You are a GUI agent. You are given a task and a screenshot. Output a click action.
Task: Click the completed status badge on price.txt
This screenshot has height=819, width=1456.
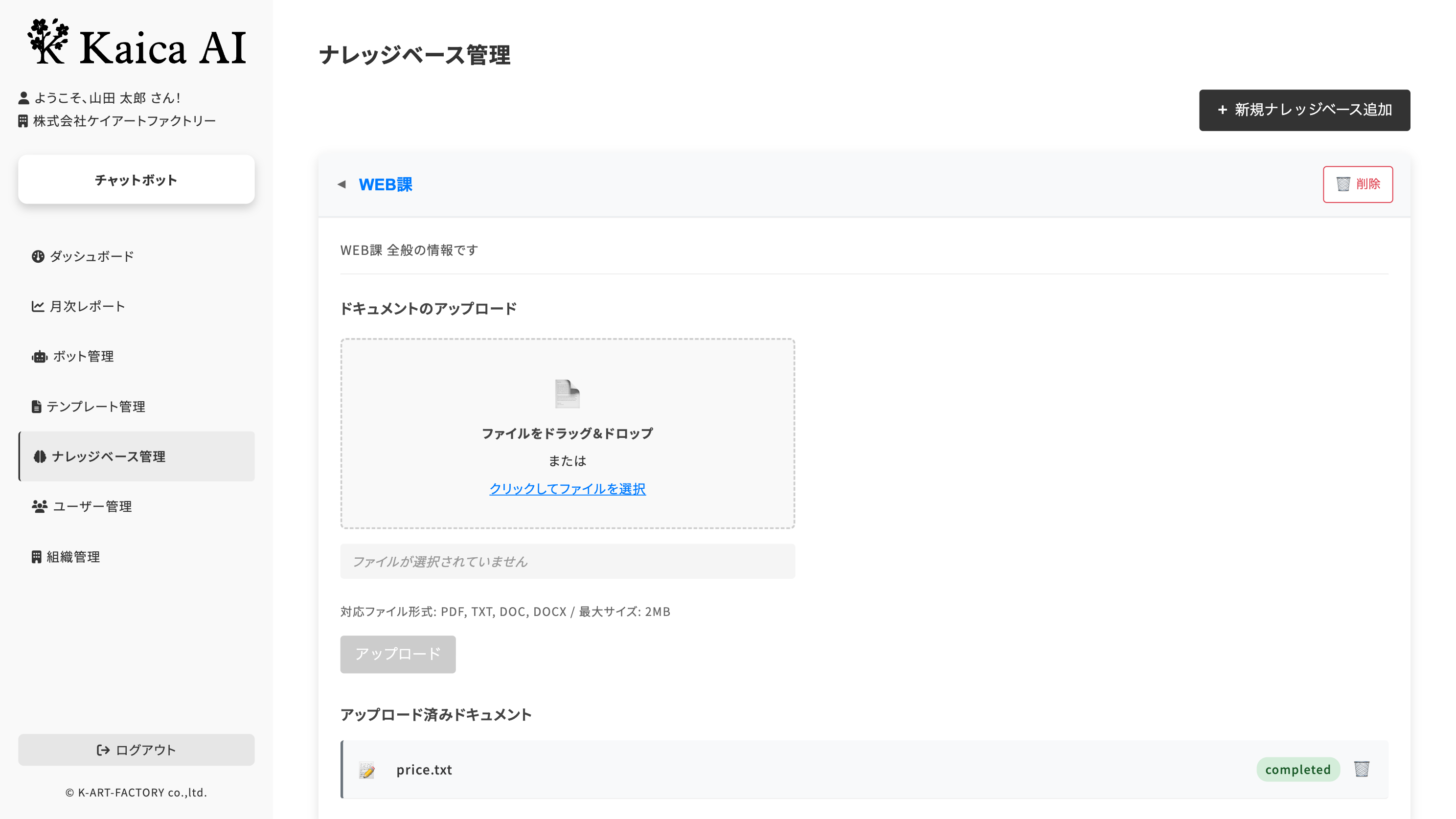(x=1298, y=769)
